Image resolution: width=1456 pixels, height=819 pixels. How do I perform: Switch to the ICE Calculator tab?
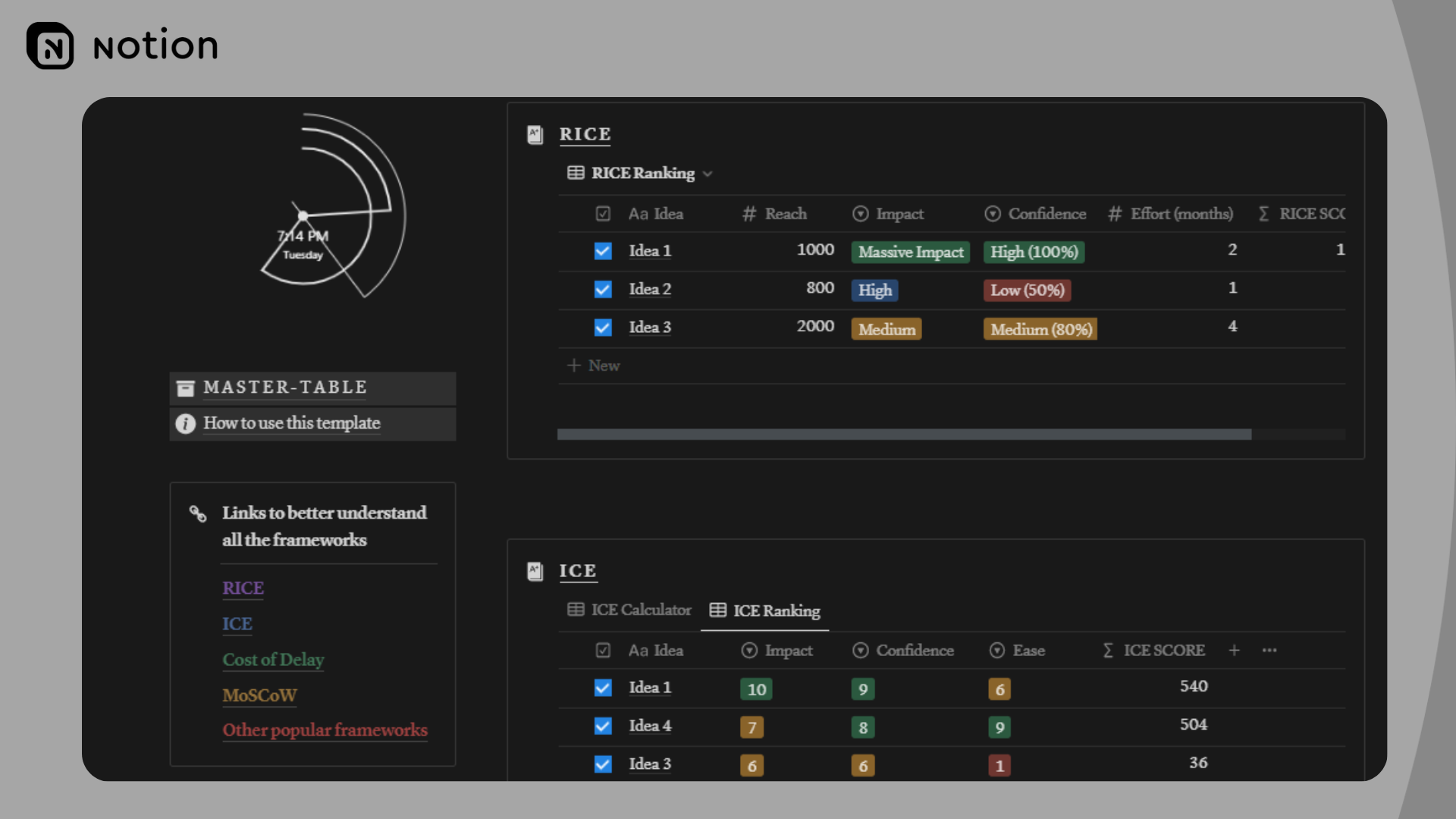coord(629,610)
